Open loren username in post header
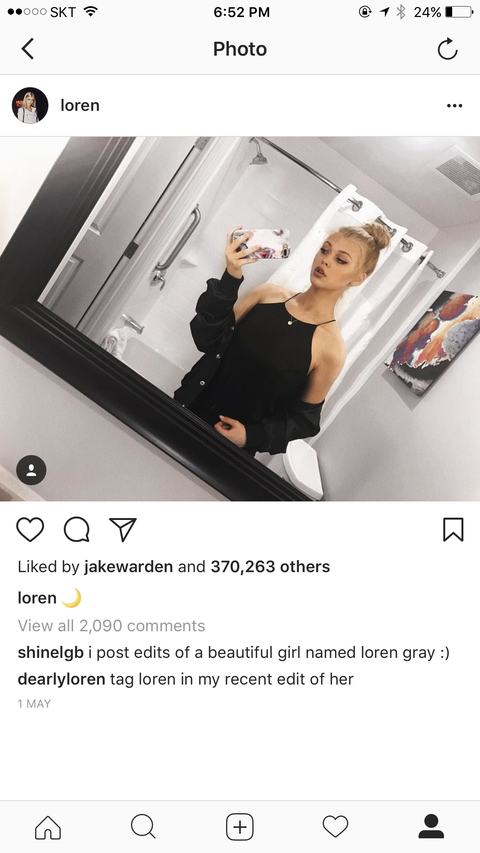 point(79,106)
